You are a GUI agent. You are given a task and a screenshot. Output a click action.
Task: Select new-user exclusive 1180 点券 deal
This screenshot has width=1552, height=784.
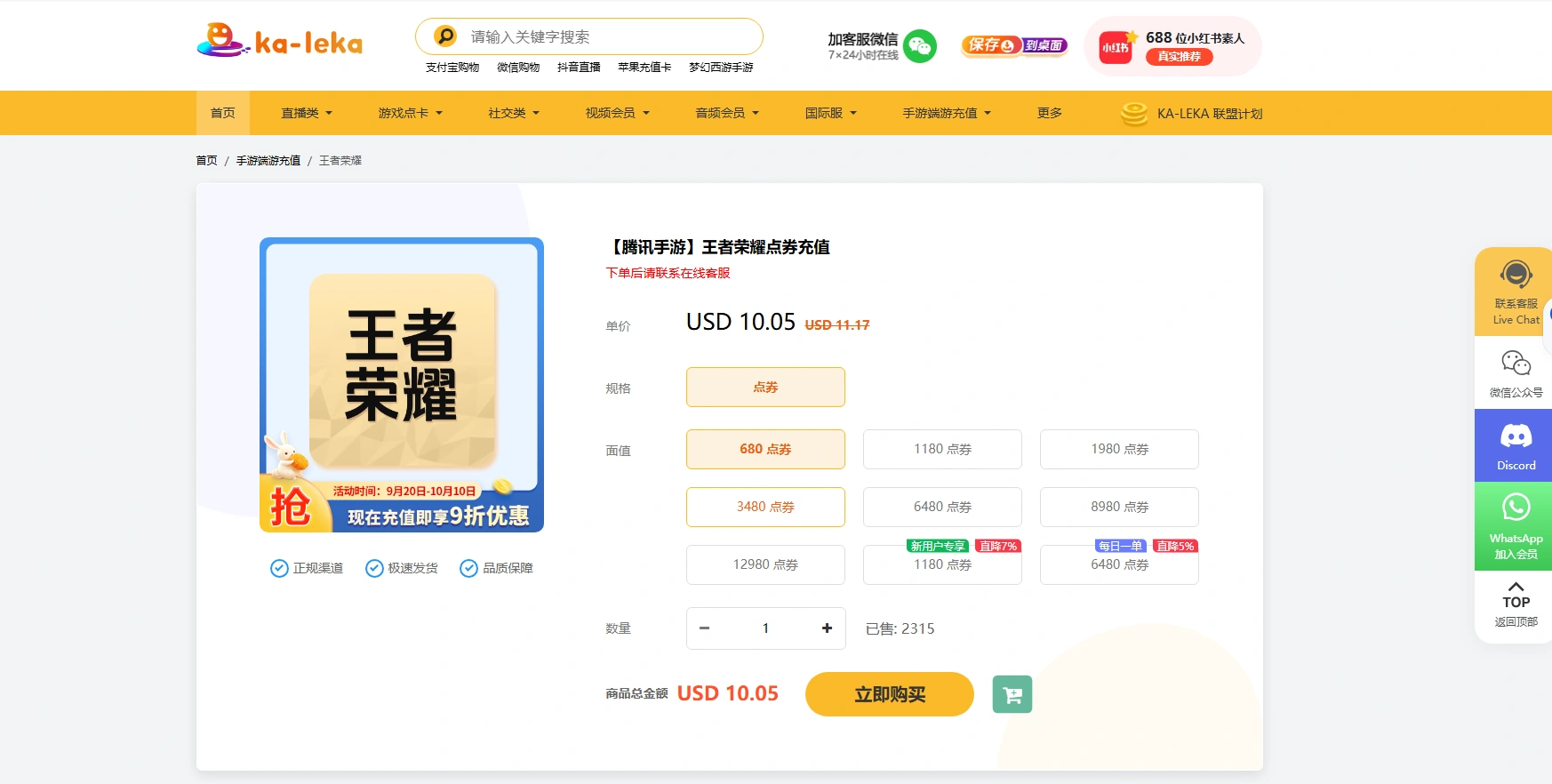coord(941,564)
